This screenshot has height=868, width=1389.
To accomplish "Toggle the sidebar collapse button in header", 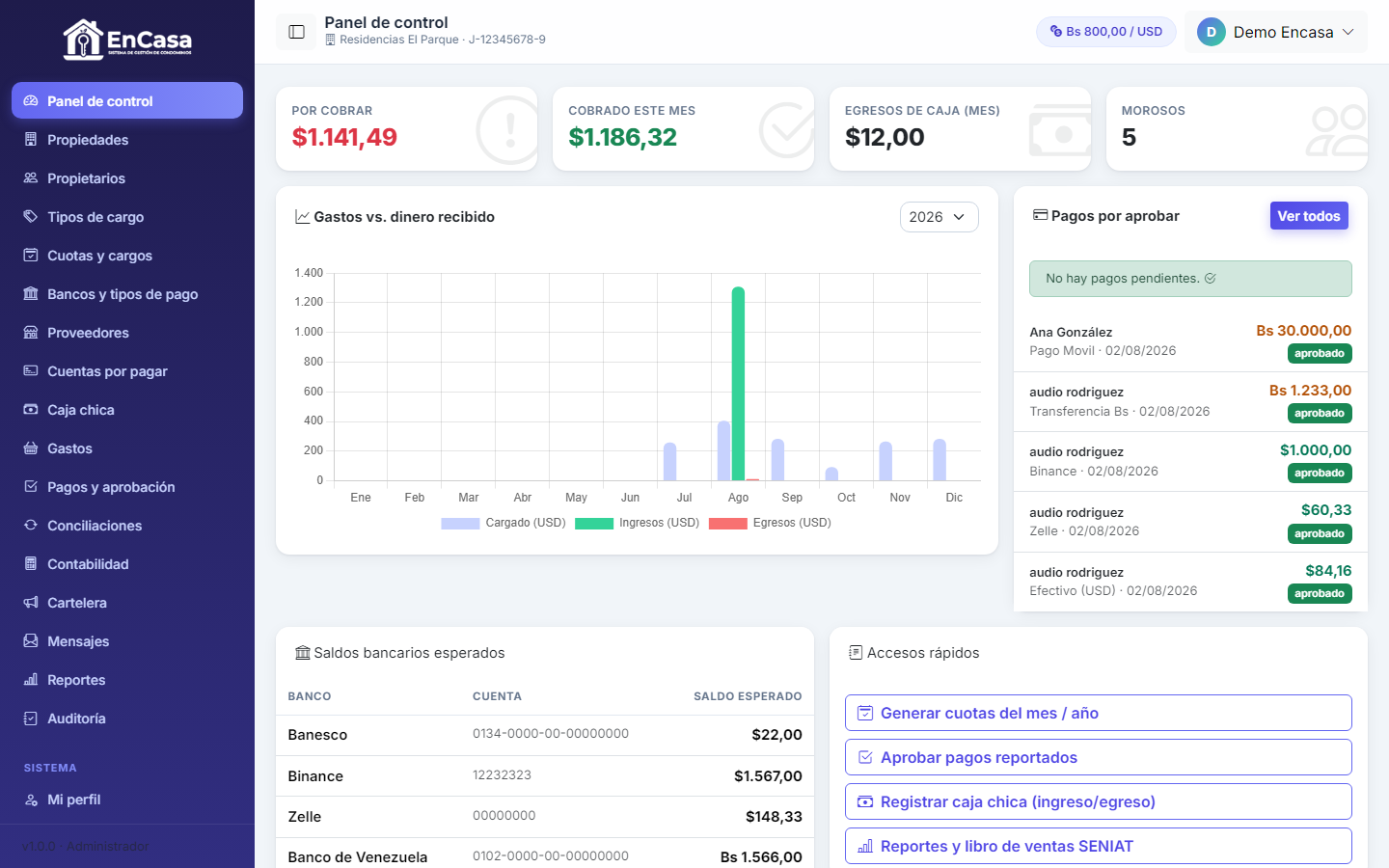I will [297, 32].
